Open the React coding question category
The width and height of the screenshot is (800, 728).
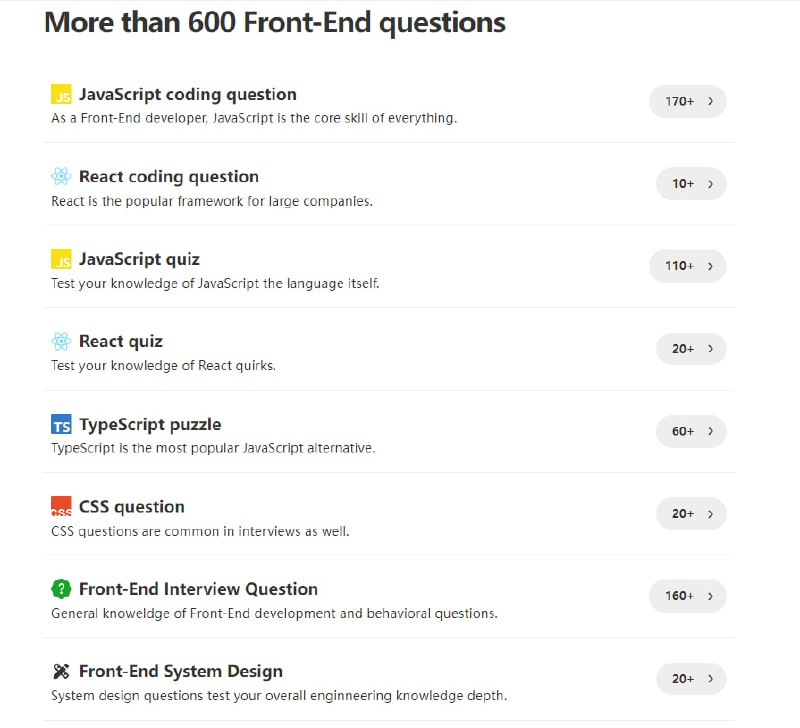[167, 176]
